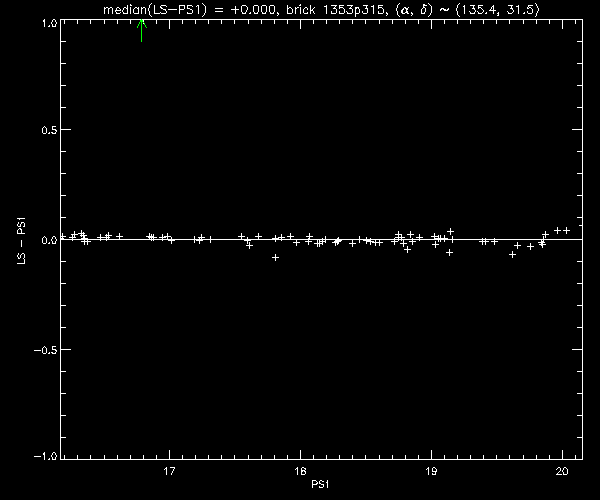Image resolution: width=600 pixels, height=500 pixels.
Task: Click the plot title starting "median(LS−PS1)"
Action: [x=321, y=10]
